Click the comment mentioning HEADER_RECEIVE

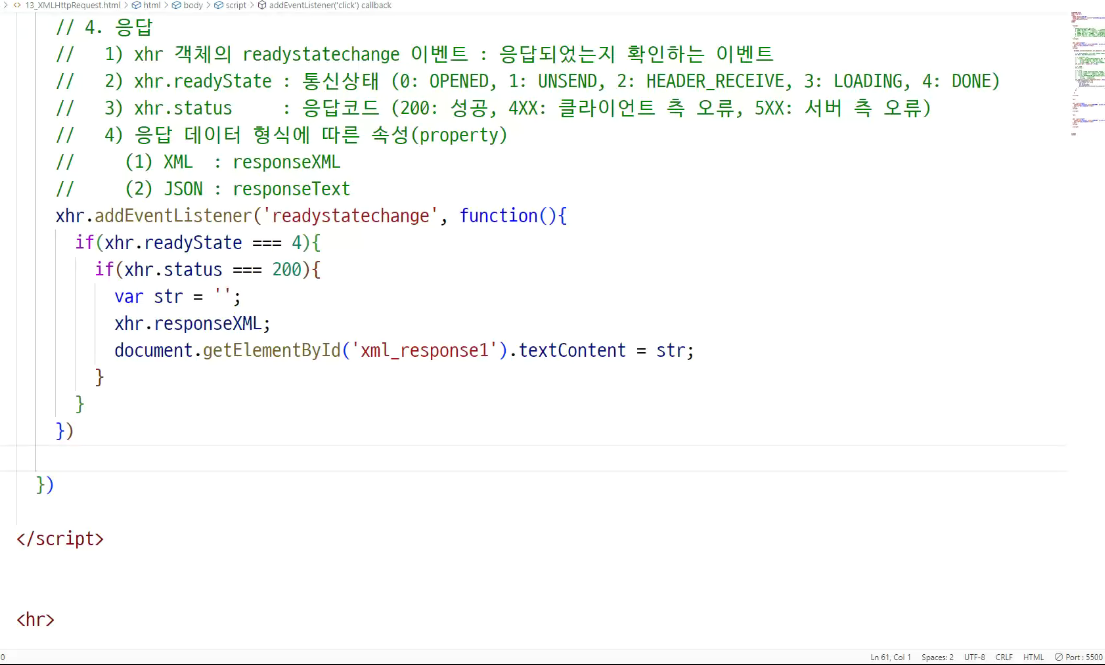coord(528,81)
